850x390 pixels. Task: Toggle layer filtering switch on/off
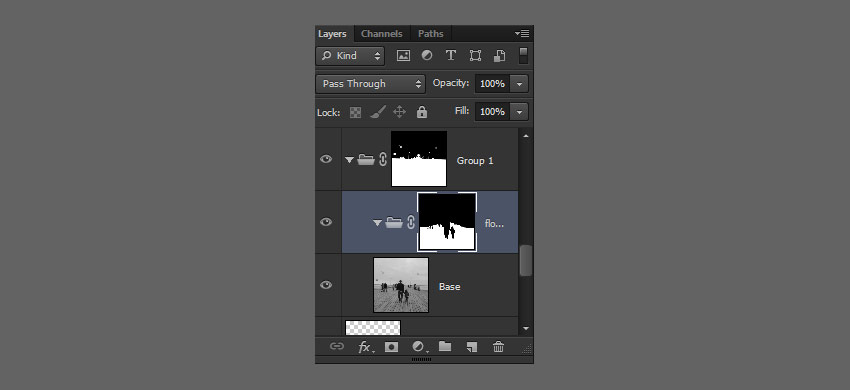(523, 56)
